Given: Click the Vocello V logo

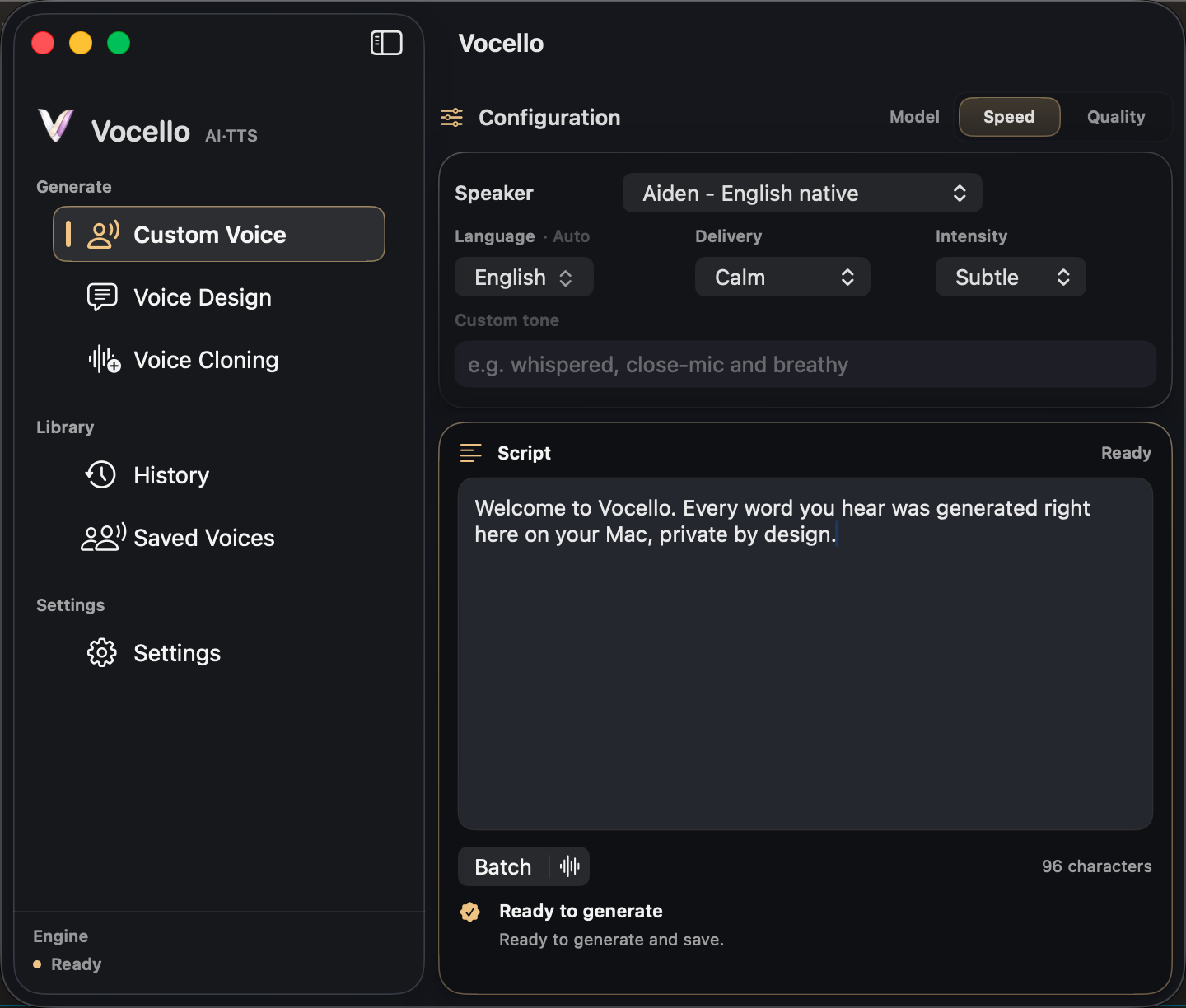Looking at the screenshot, I should [x=56, y=125].
